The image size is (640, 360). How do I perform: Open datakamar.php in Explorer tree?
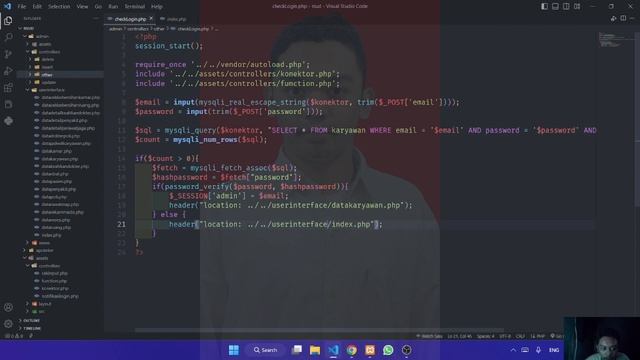point(61,151)
